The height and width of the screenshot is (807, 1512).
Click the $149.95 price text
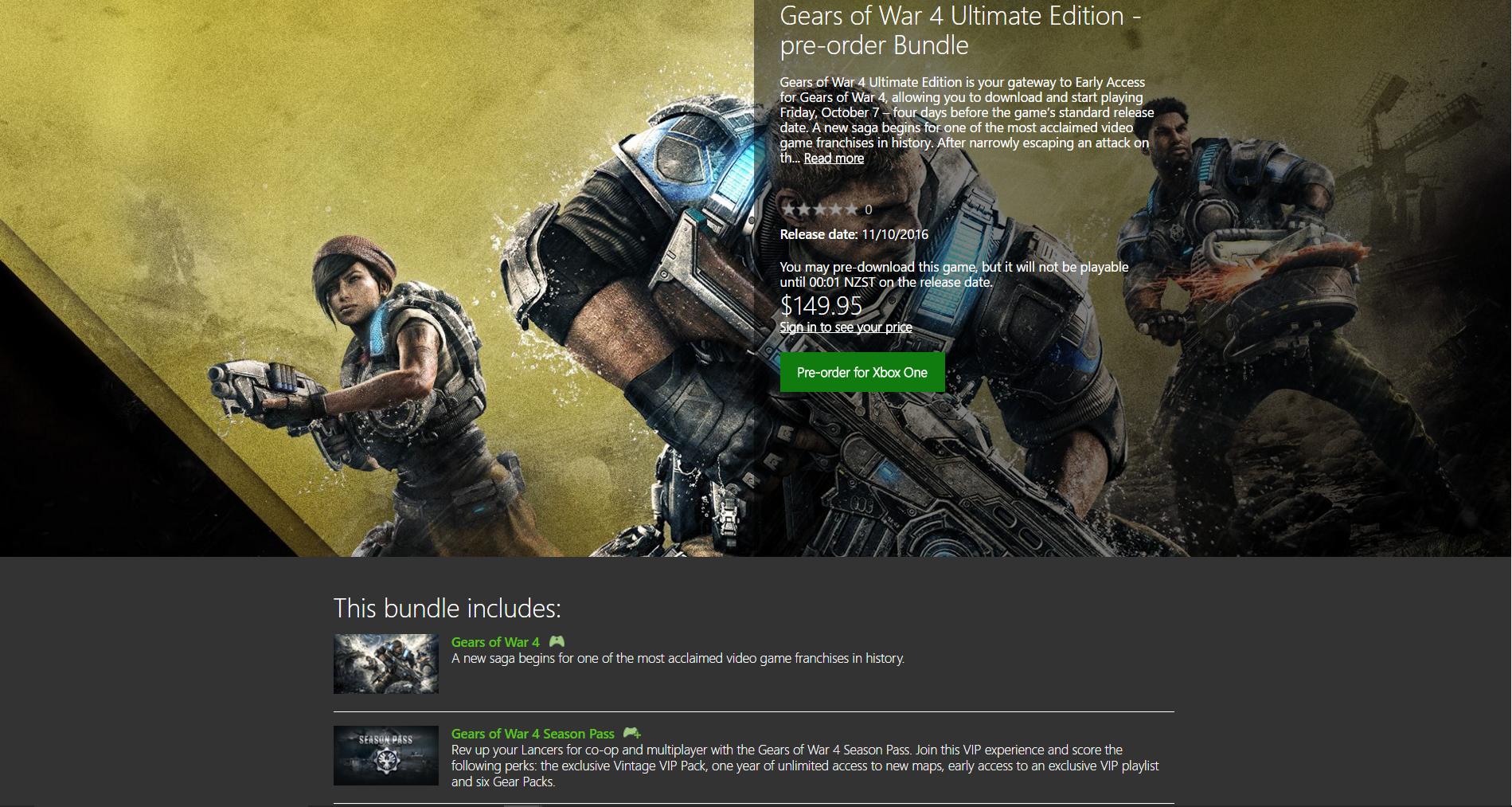(821, 305)
